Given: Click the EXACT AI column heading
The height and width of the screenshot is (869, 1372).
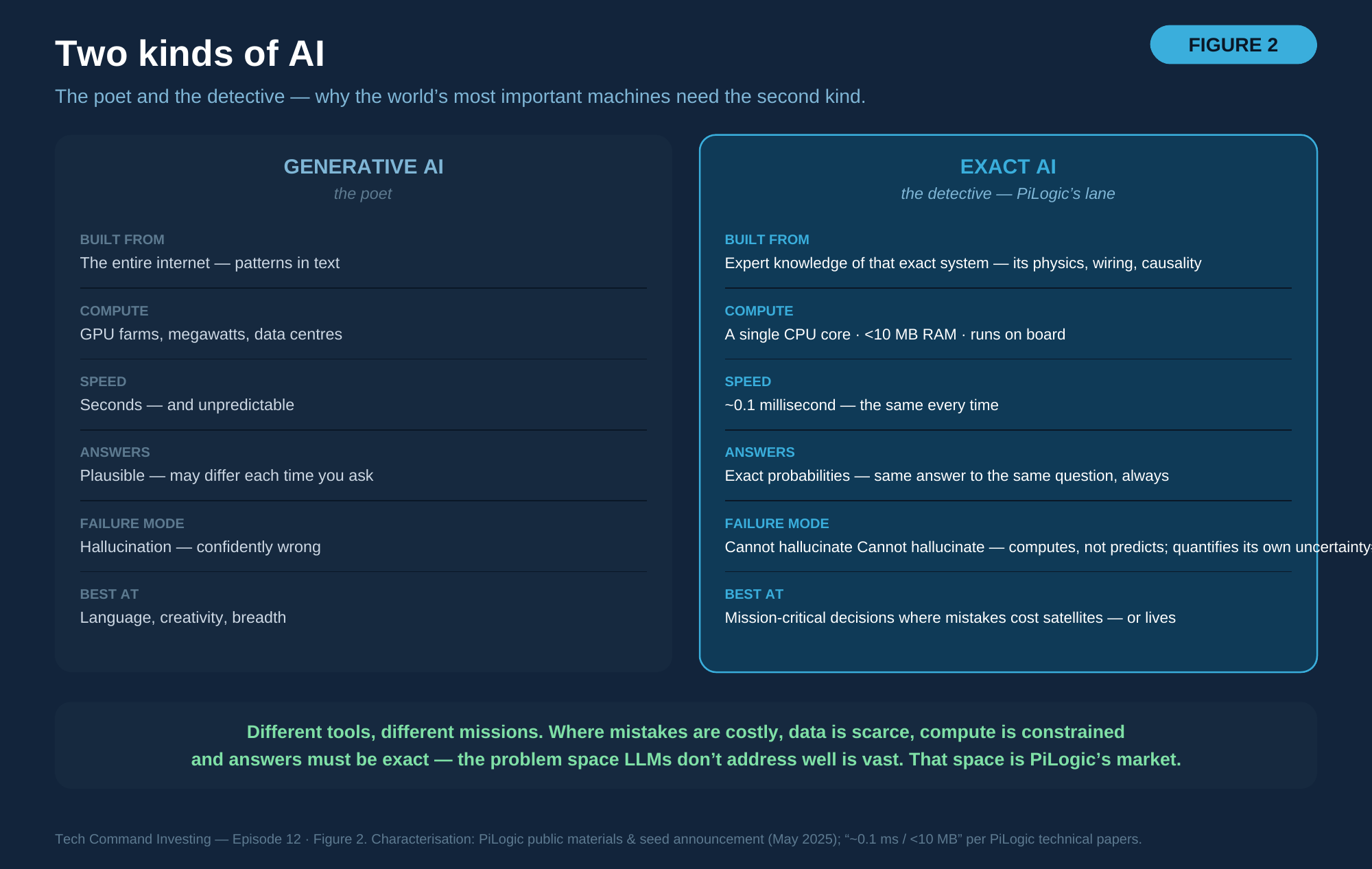Looking at the screenshot, I should pyautogui.click(x=1008, y=167).
